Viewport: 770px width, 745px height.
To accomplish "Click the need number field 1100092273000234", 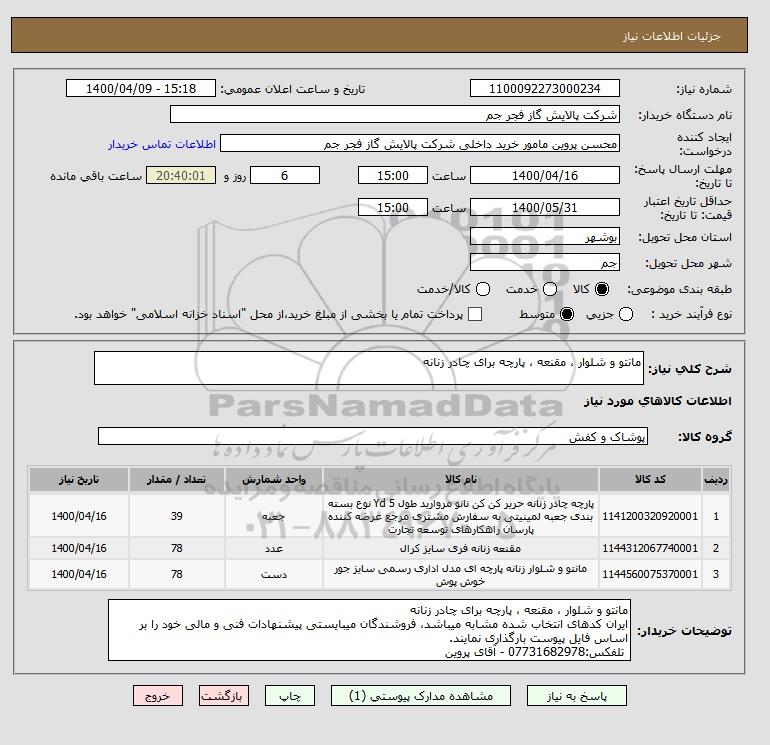I will click(545, 88).
